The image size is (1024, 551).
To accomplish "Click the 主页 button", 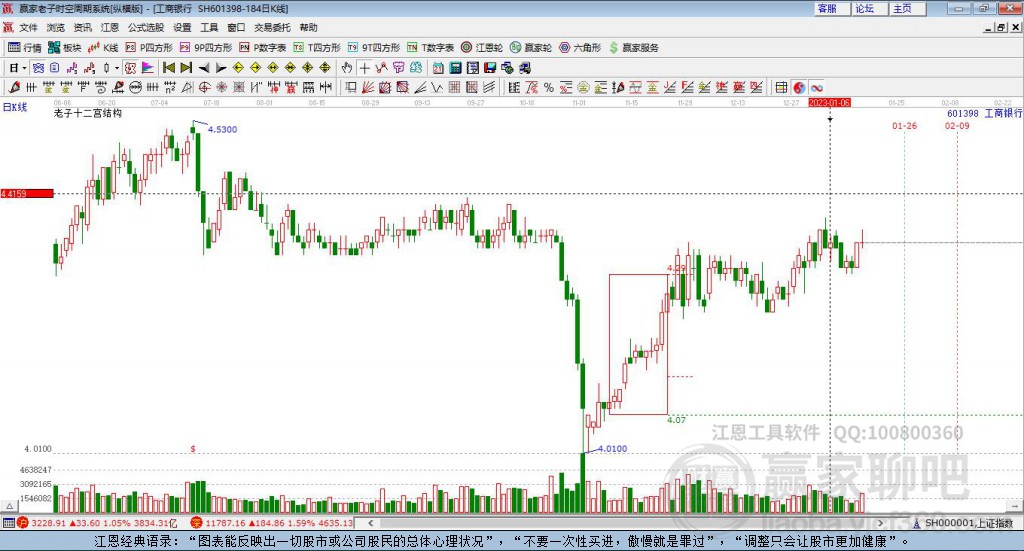I will [x=908, y=8].
